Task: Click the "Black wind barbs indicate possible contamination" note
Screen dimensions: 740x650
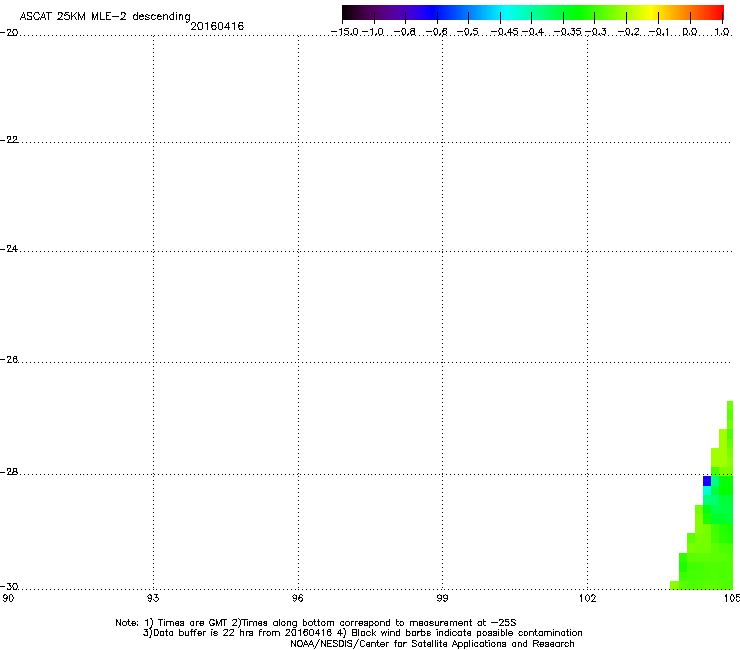Action: [x=467, y=633]
